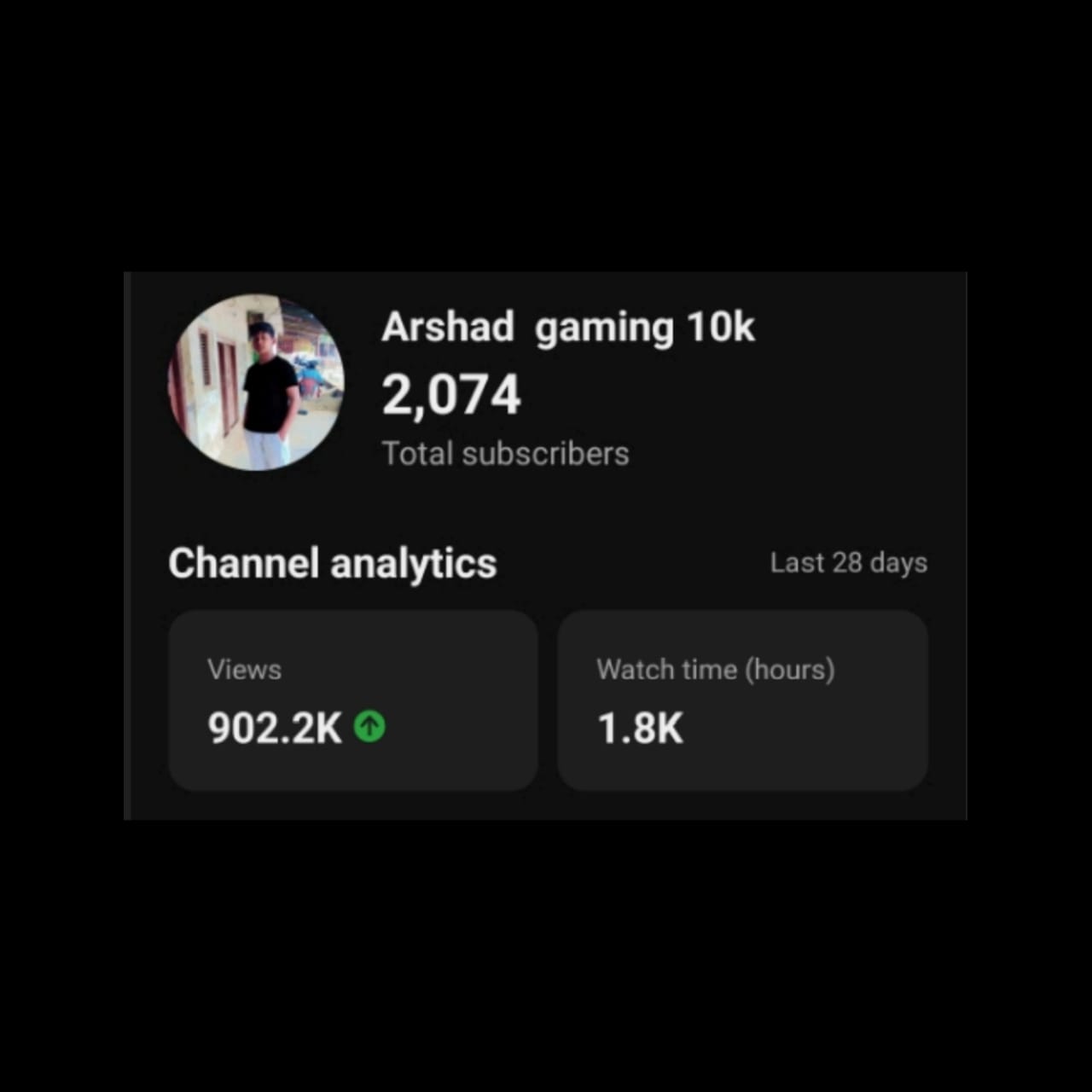The height and width of the screenshot is (1092, 1092).
Task: Tap the 1.8K watch time value
Action: pos(640,729)
